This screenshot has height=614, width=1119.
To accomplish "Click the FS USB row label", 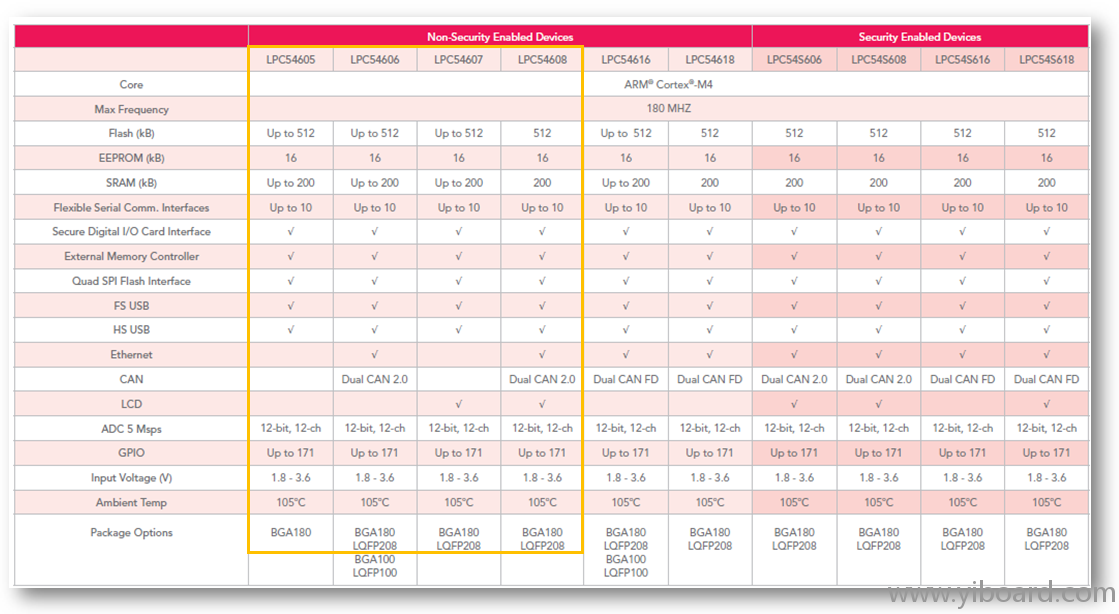I will [131, 306].
